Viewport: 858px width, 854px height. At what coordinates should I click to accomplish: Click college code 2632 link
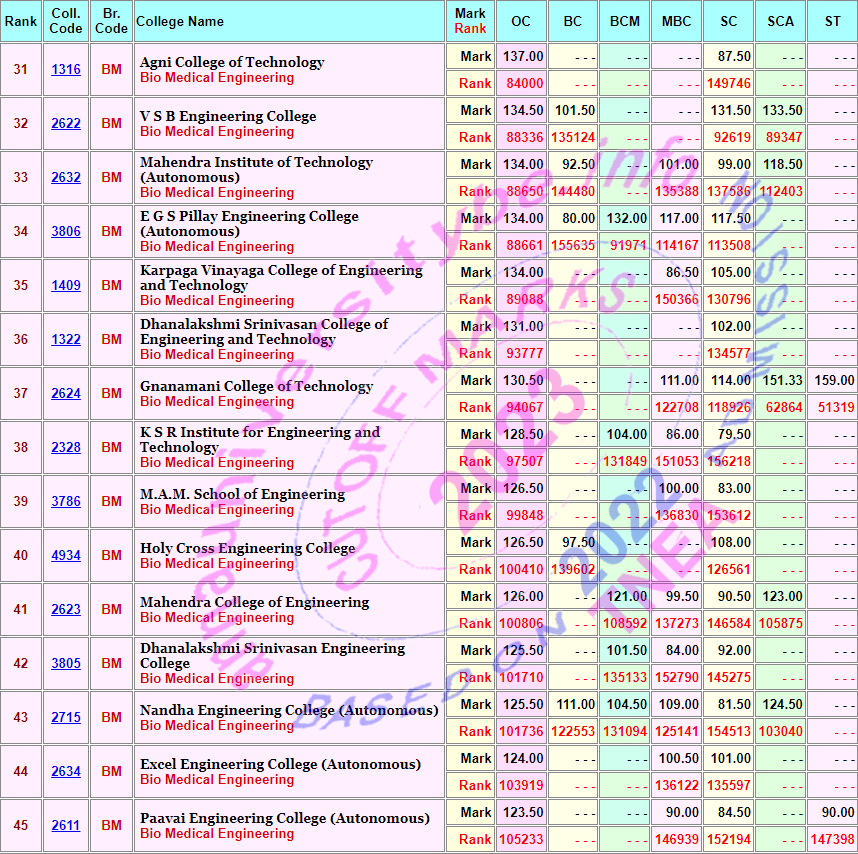[66, 178]
